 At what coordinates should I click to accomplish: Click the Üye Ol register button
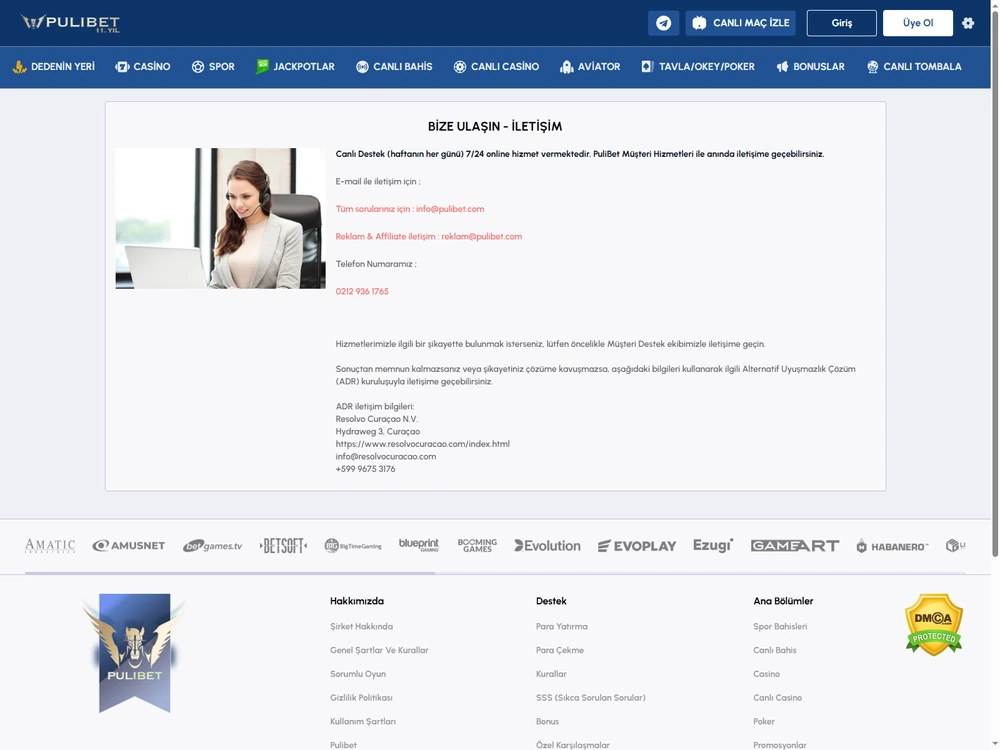pos(918,23)
